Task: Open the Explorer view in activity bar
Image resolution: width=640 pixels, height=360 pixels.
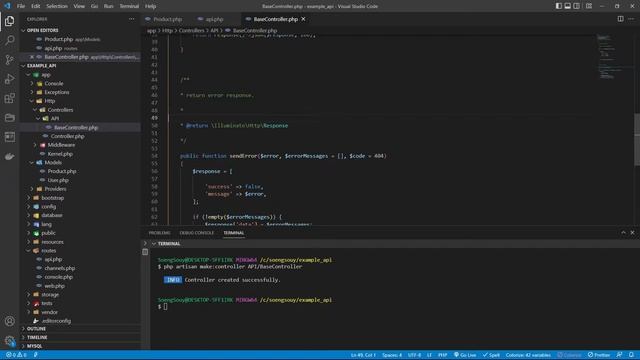Action: 9,21
